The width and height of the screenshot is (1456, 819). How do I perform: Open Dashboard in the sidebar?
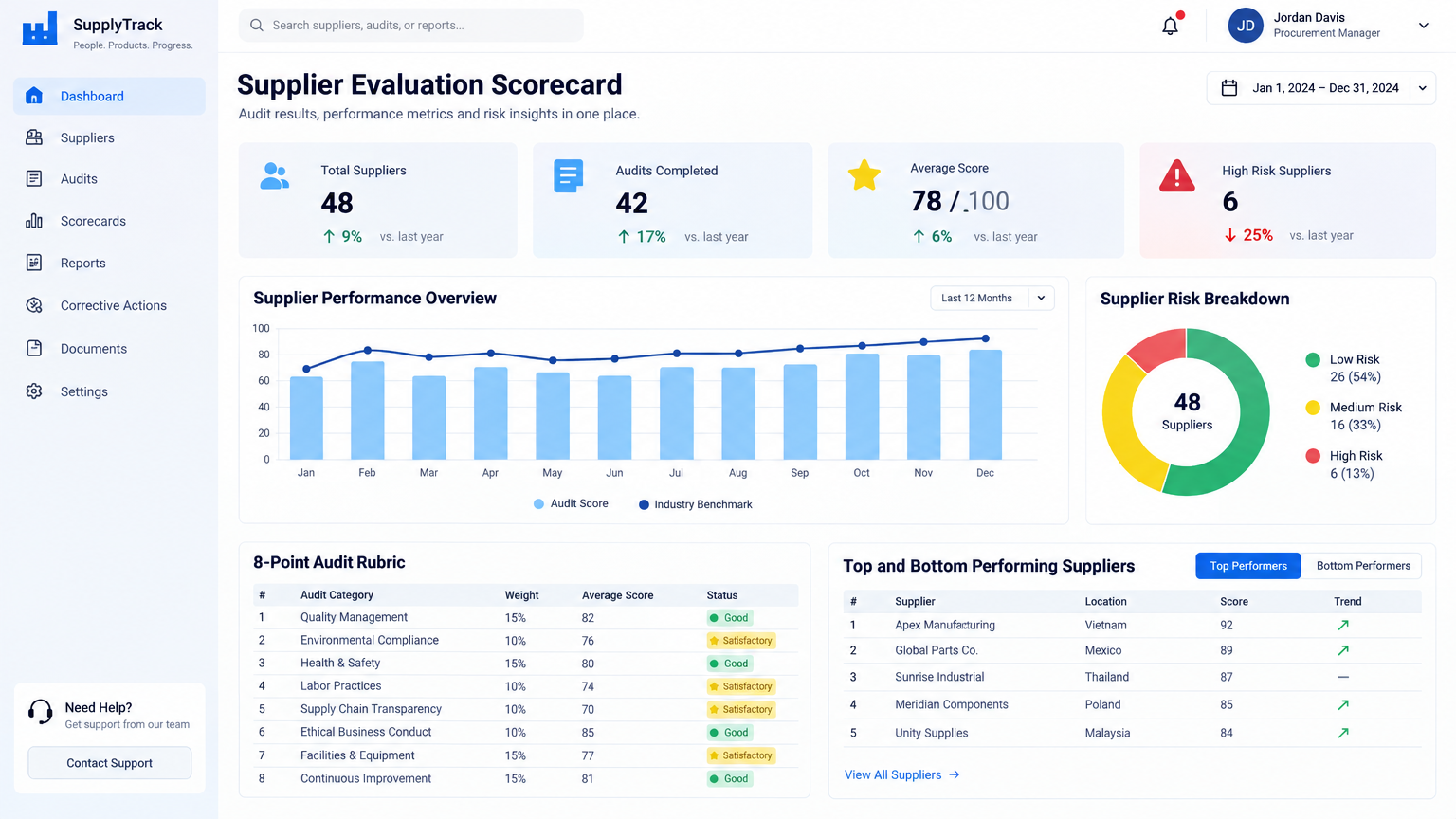(x=109, y=96)
